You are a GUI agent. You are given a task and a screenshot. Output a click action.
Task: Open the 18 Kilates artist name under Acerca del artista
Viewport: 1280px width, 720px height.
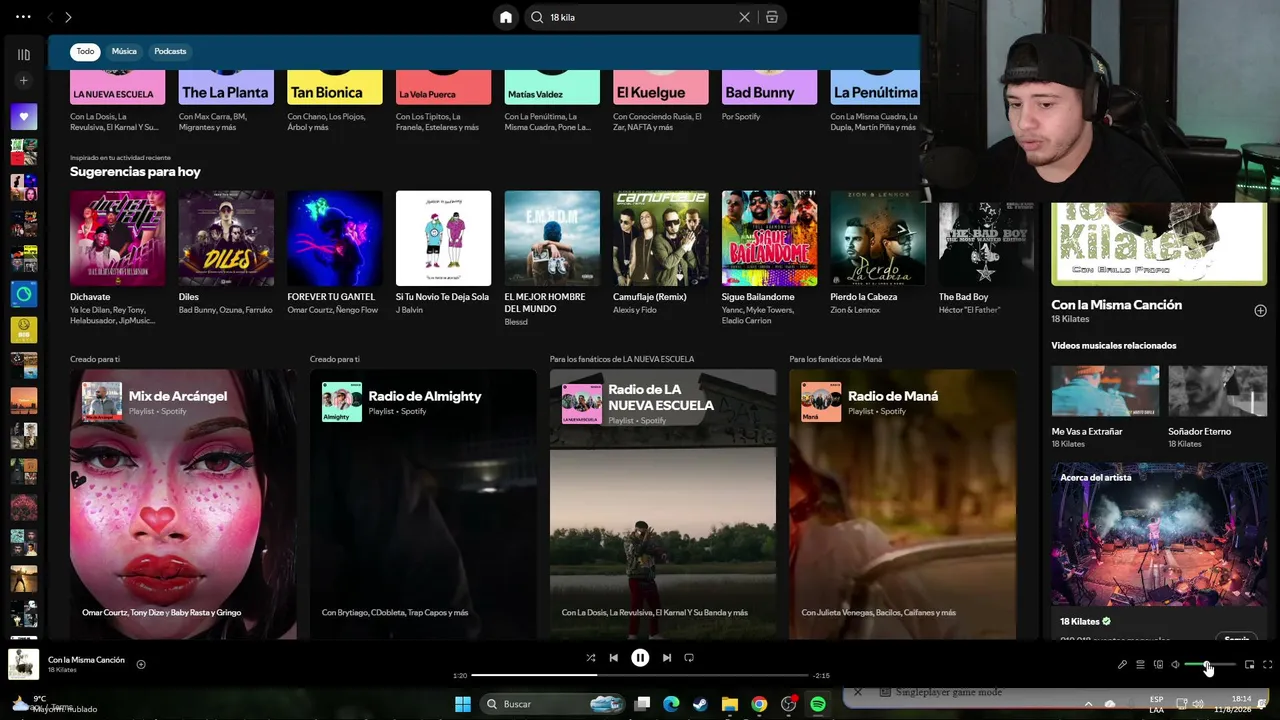click(x=1079, y=621)
